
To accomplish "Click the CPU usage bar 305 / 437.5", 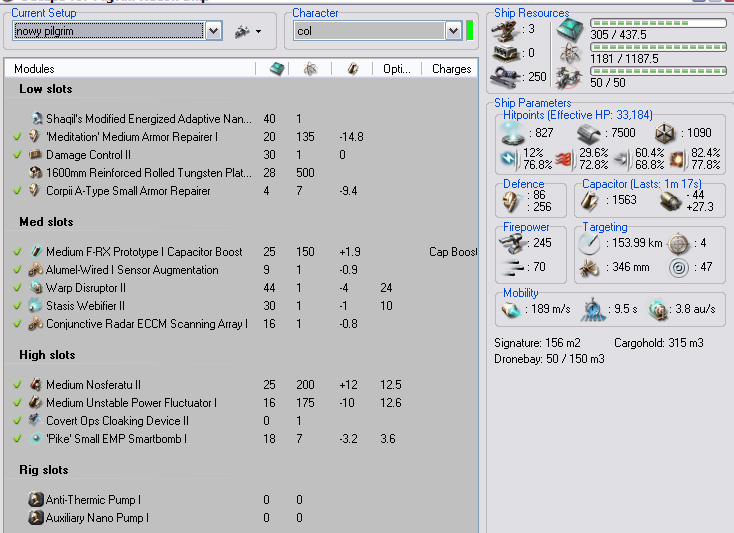I will click(658, 23).
